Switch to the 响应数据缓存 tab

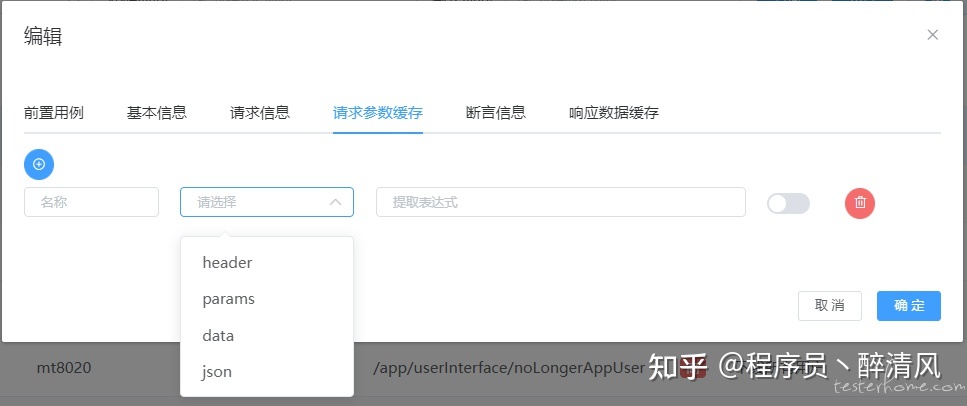point(614,113)
